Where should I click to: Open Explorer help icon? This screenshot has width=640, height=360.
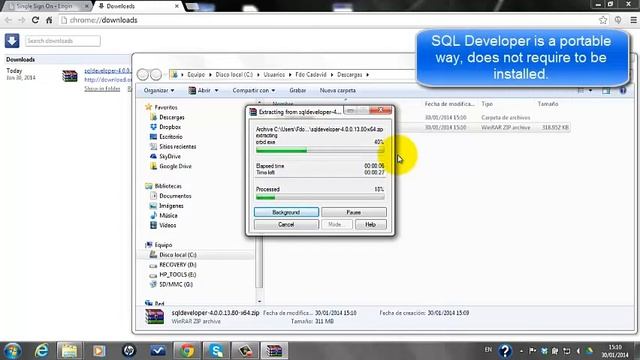coord(623,91)
